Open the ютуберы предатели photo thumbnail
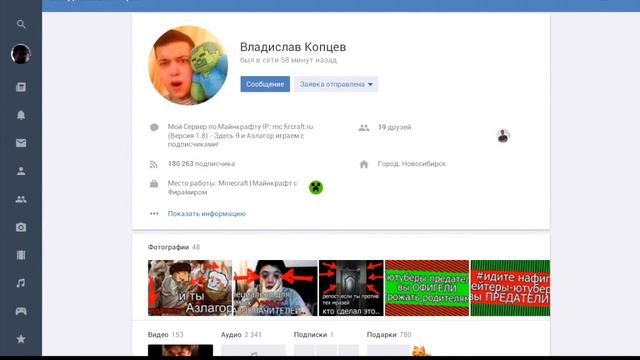The image size is (640, 360). click(x=427, y=288)
